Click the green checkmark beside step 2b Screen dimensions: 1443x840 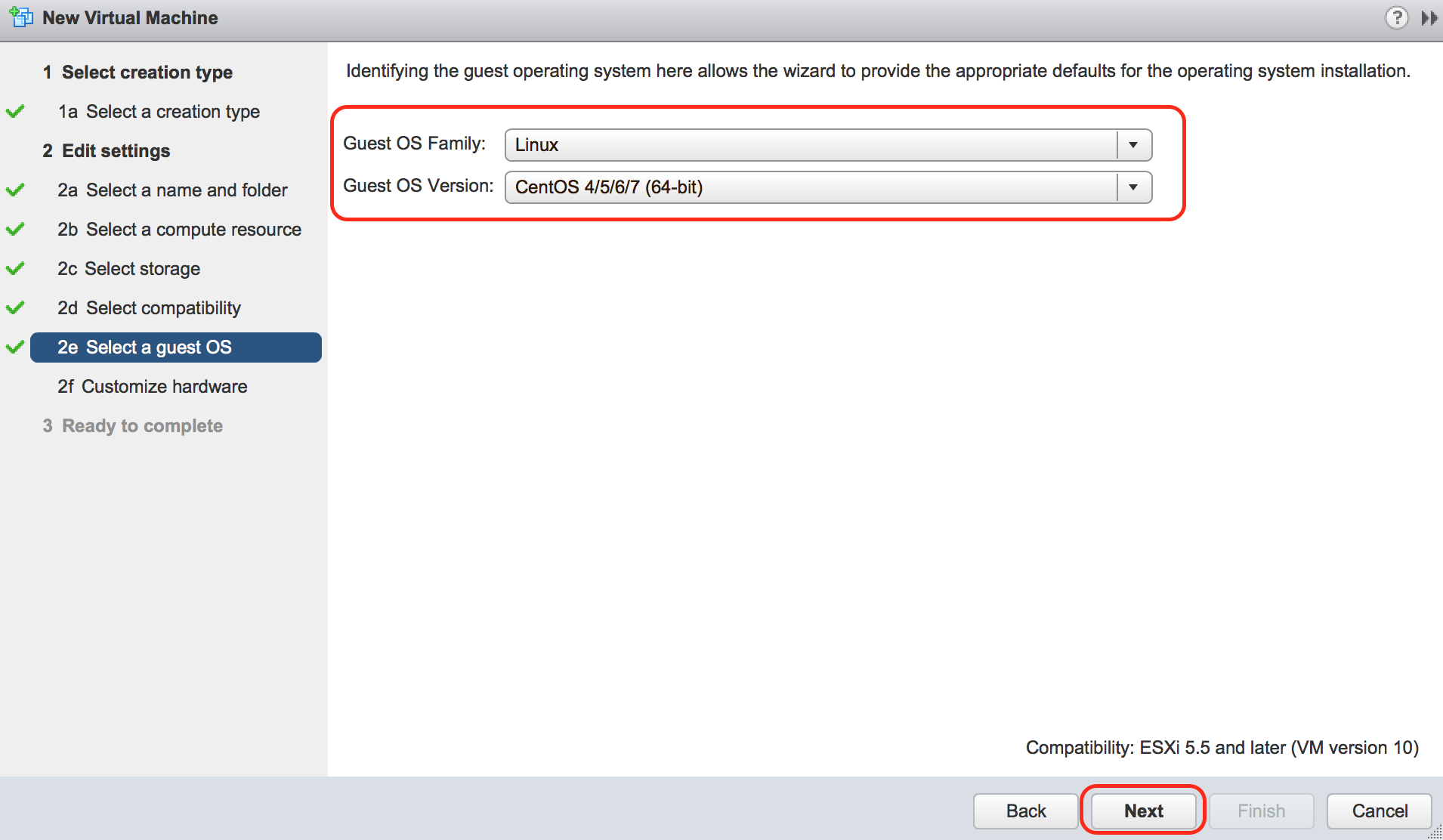(x=15, y=230)
